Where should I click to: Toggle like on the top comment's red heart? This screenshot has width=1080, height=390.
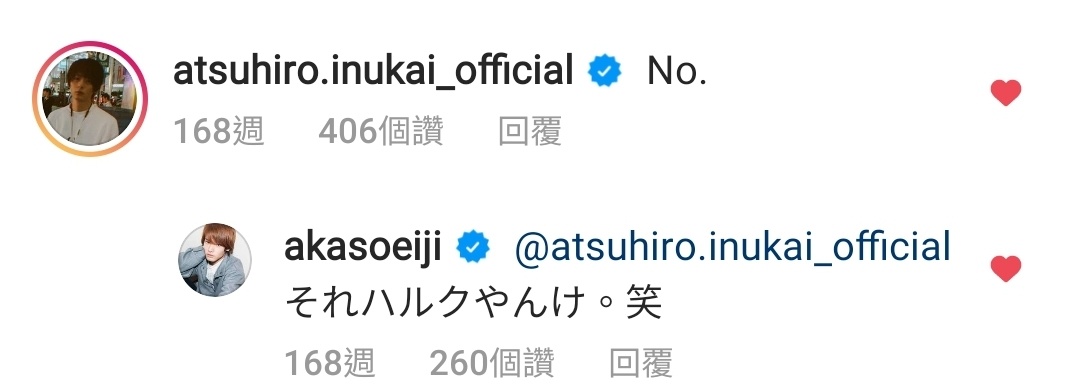[x=1005, y=93]
